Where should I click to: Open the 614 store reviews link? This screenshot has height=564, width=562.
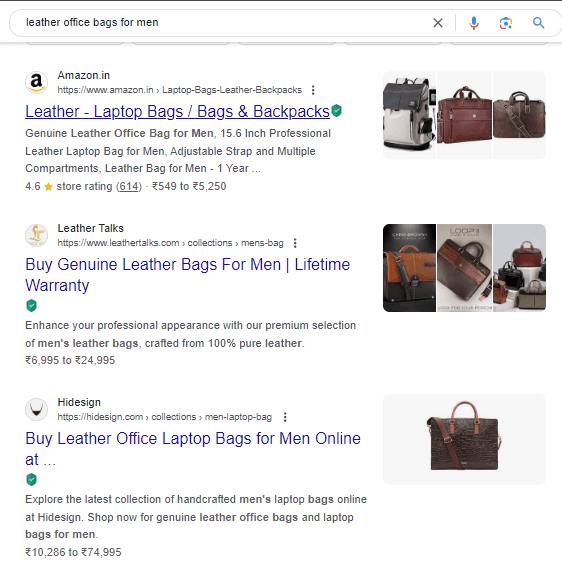click(x=129, y=186)
